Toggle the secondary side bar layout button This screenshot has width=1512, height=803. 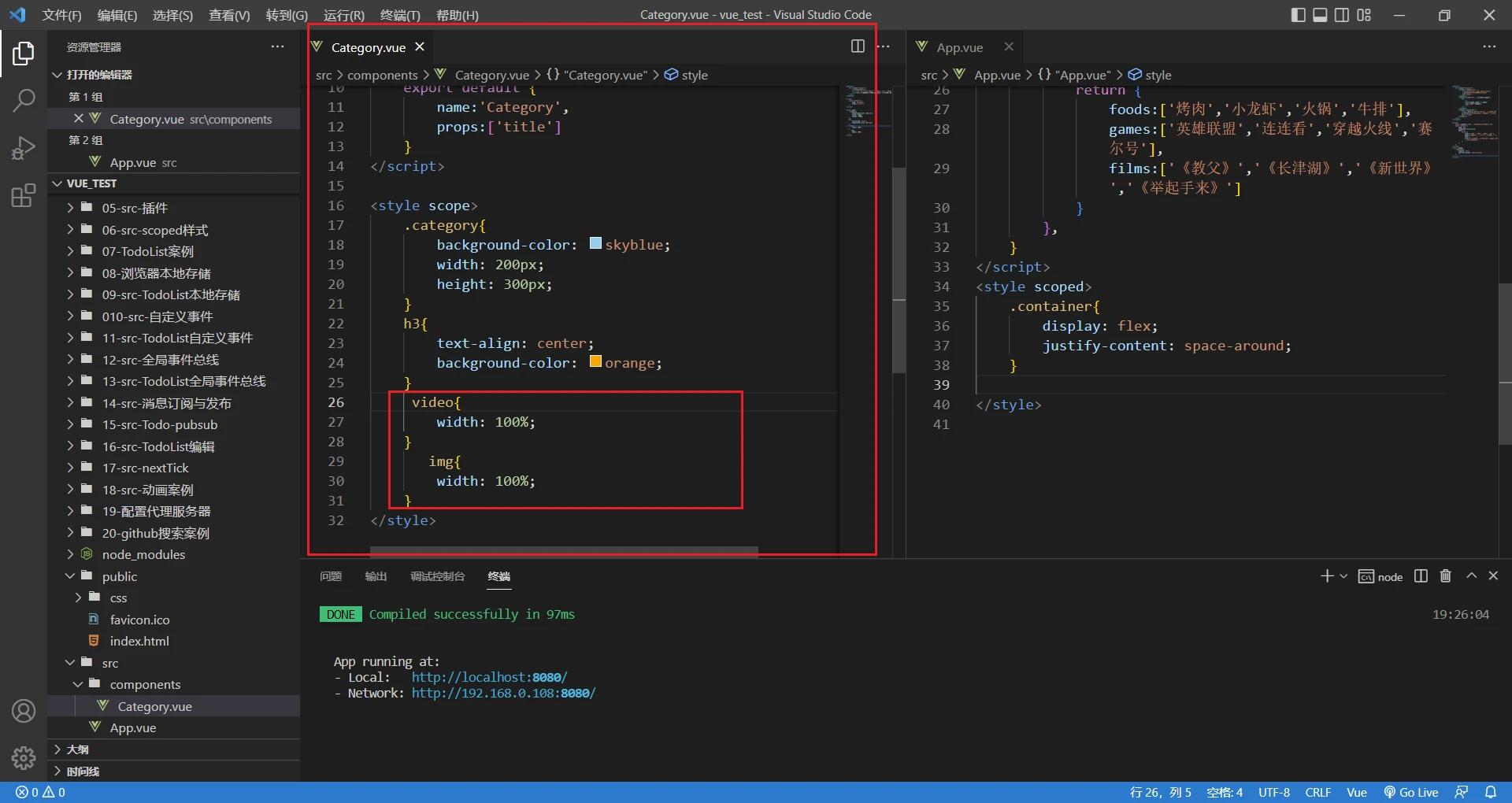coord(1342,15)
